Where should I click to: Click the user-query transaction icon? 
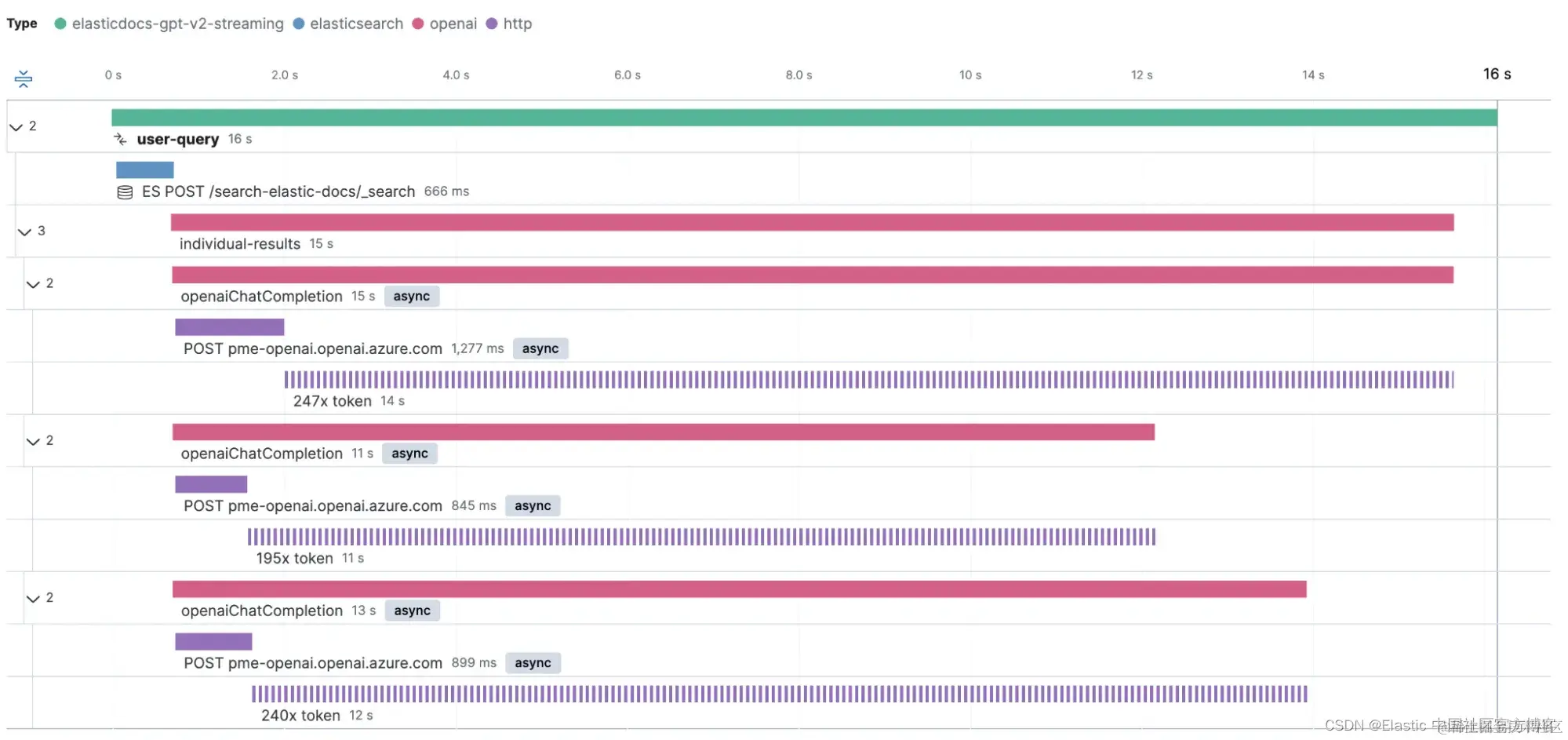click(x=120, y=139)
